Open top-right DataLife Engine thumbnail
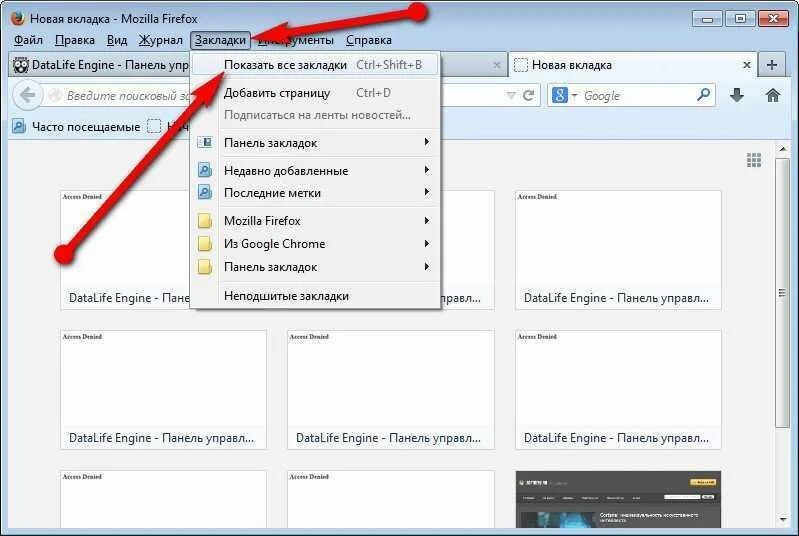The width and height of the screenshot is (799, 536). [618, 250]
